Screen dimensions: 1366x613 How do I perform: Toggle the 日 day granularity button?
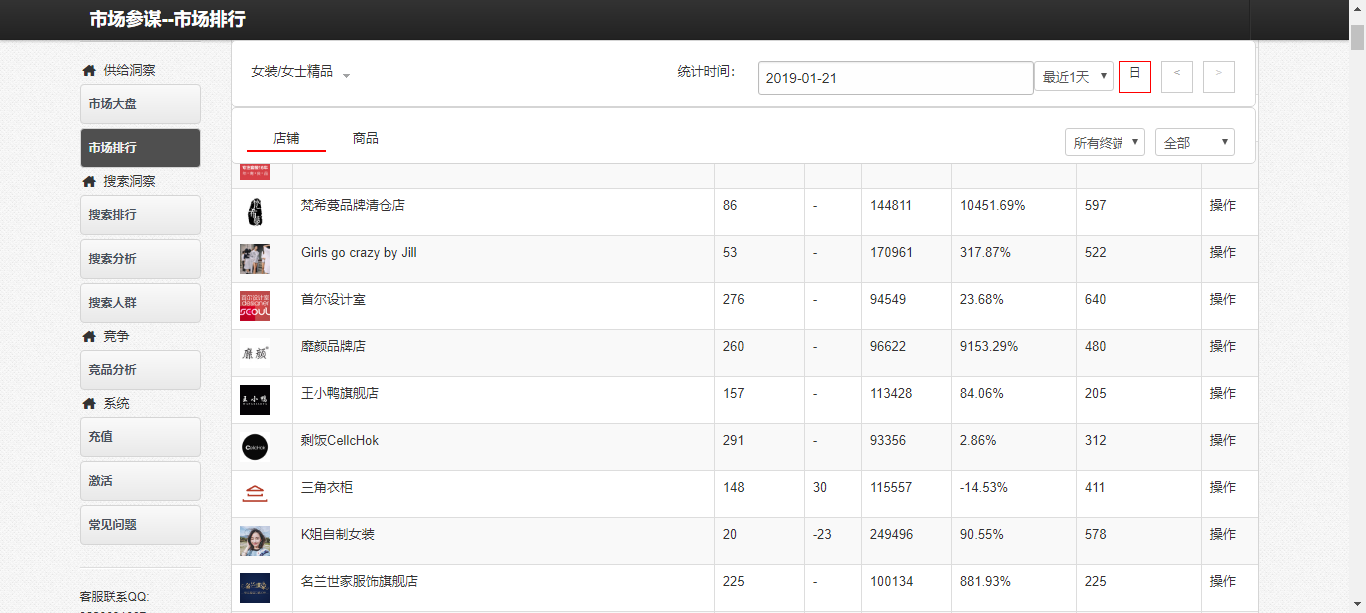[1135, 76]
